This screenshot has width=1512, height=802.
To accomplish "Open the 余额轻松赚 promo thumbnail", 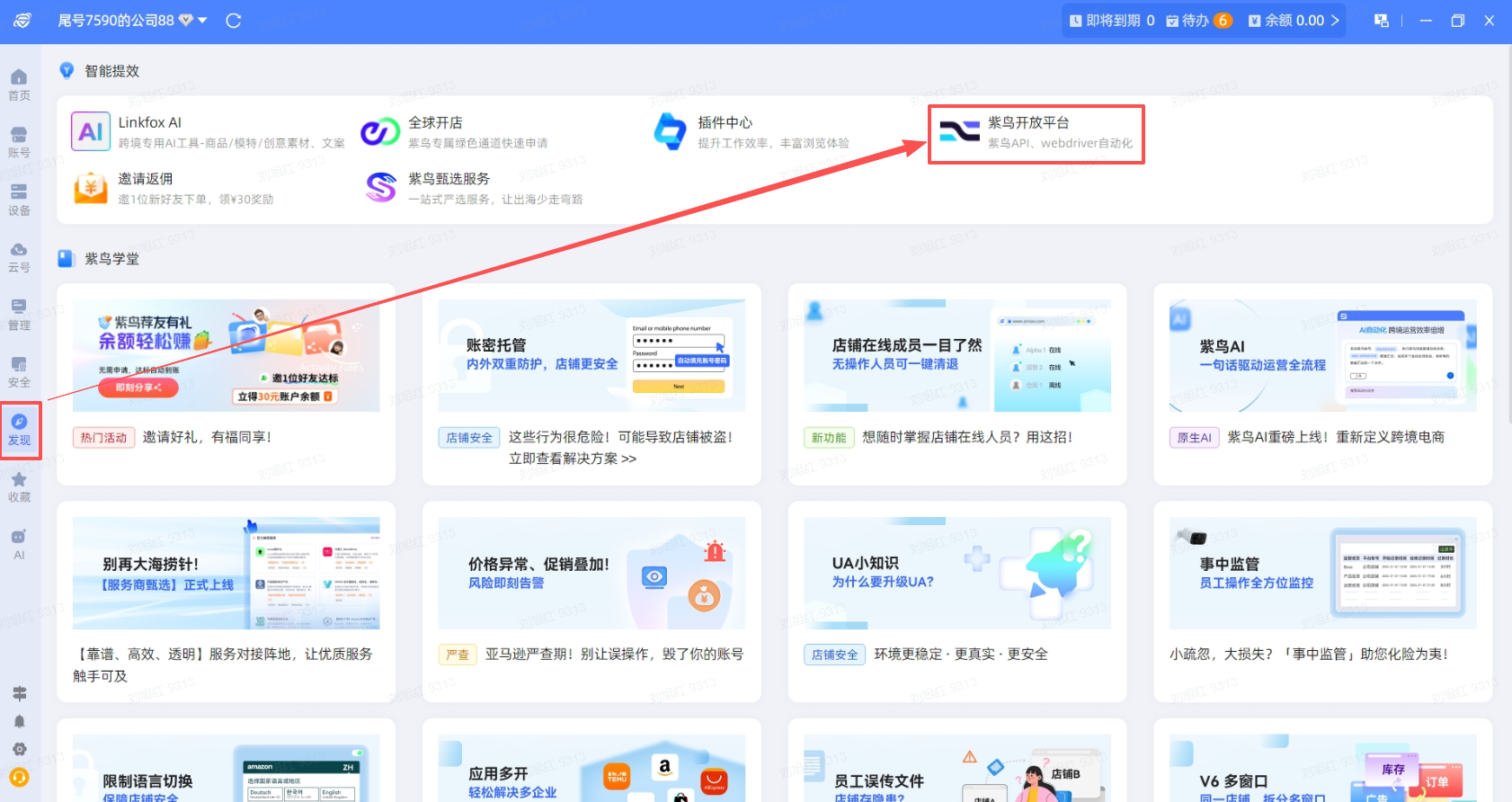I will pyautogui.click(x=227, y=355).
